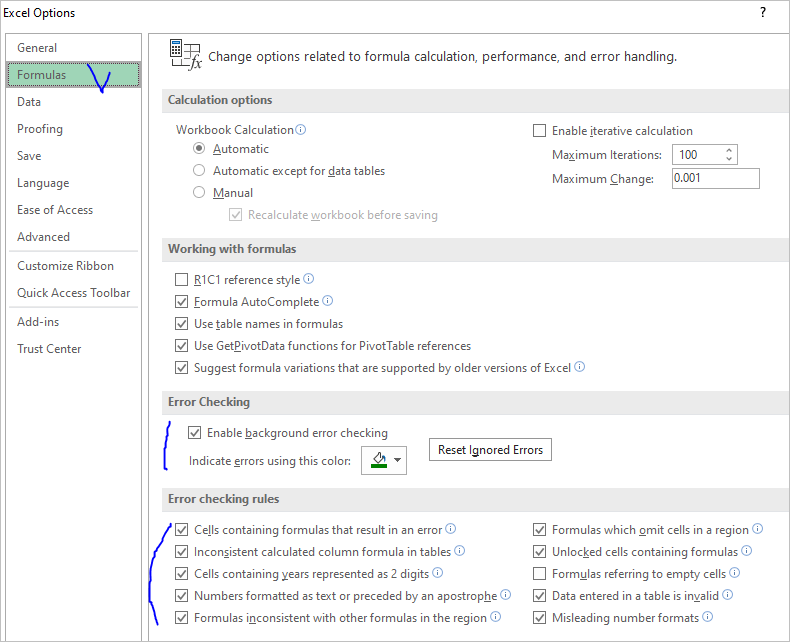790x642 pixels.
Task: Uncheck Cells containing years as 2 digits
Action: [181, 573]
